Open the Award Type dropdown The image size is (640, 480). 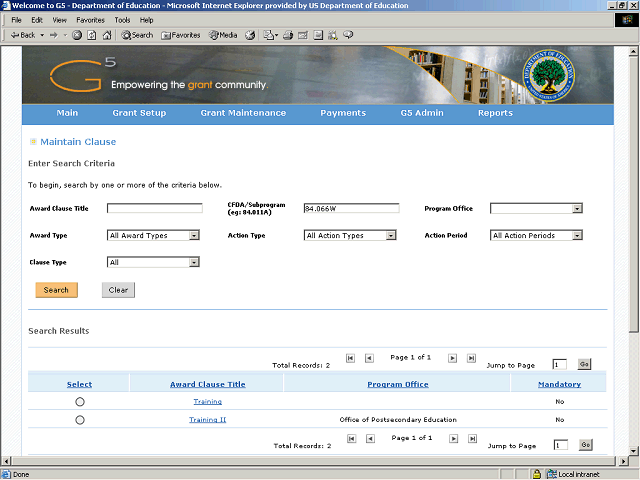[153, 236]
